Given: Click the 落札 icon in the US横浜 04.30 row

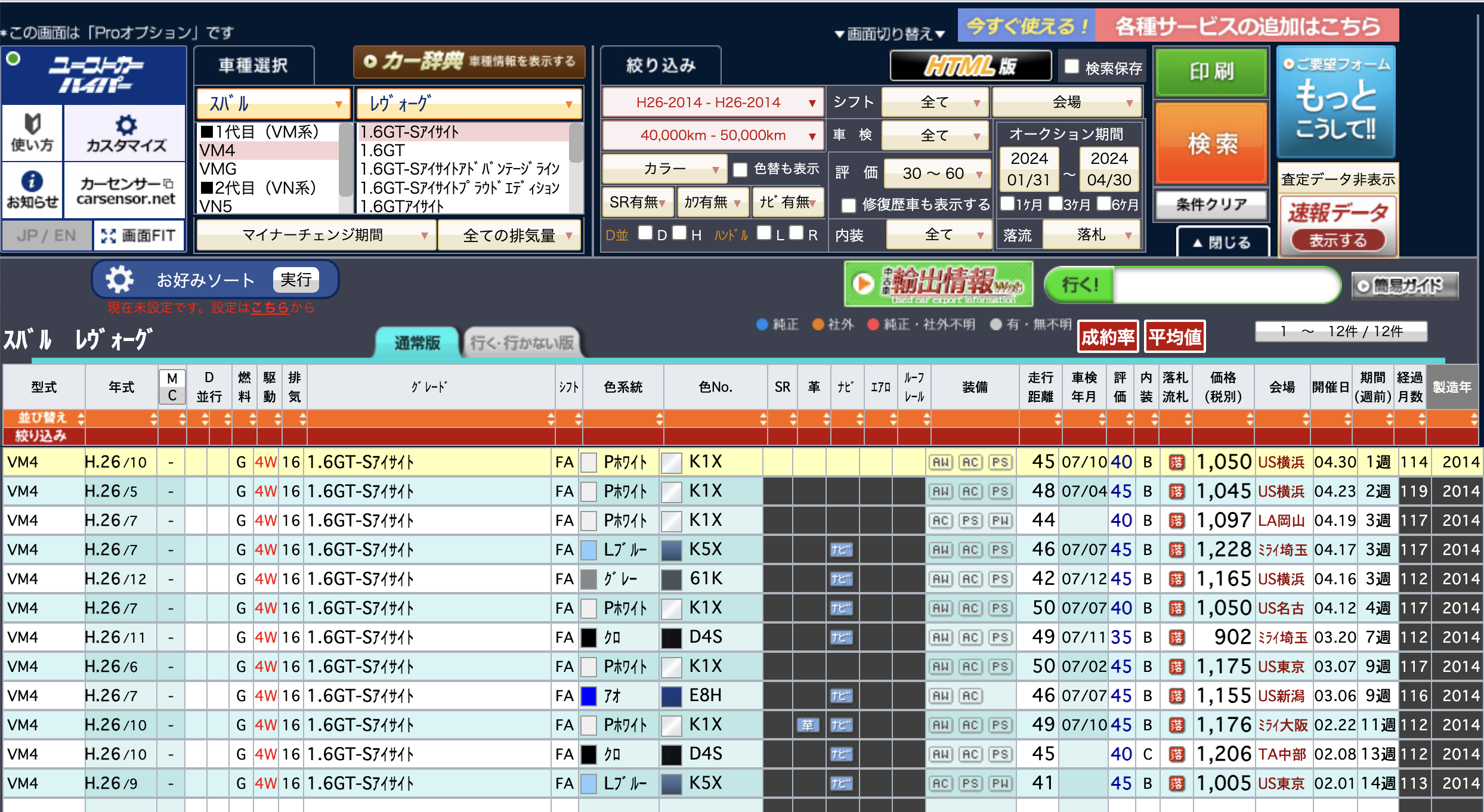Looking at the screenshot, I should click(x=1176, y=462).
